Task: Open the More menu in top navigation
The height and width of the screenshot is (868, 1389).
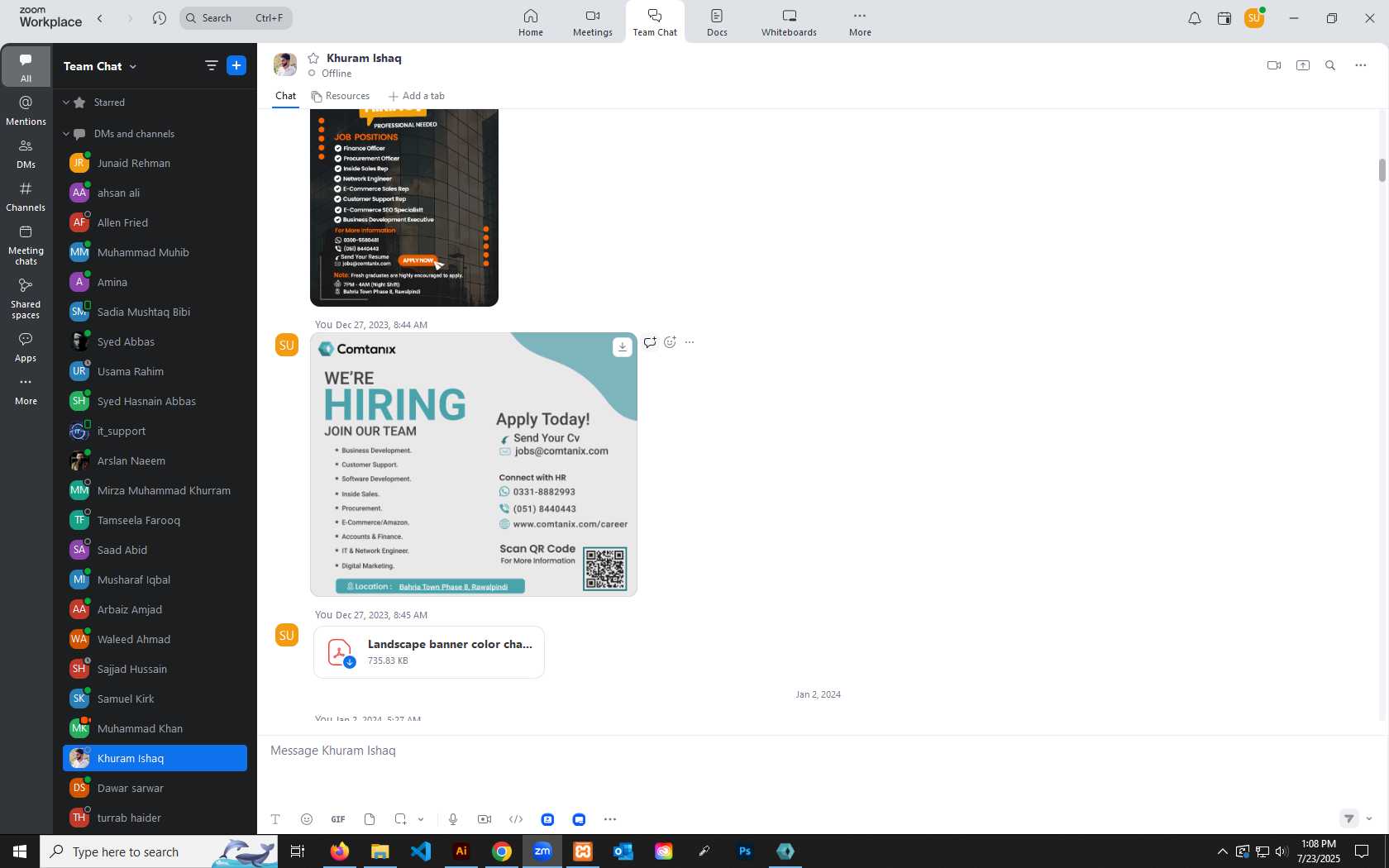Action: point(860,22)
